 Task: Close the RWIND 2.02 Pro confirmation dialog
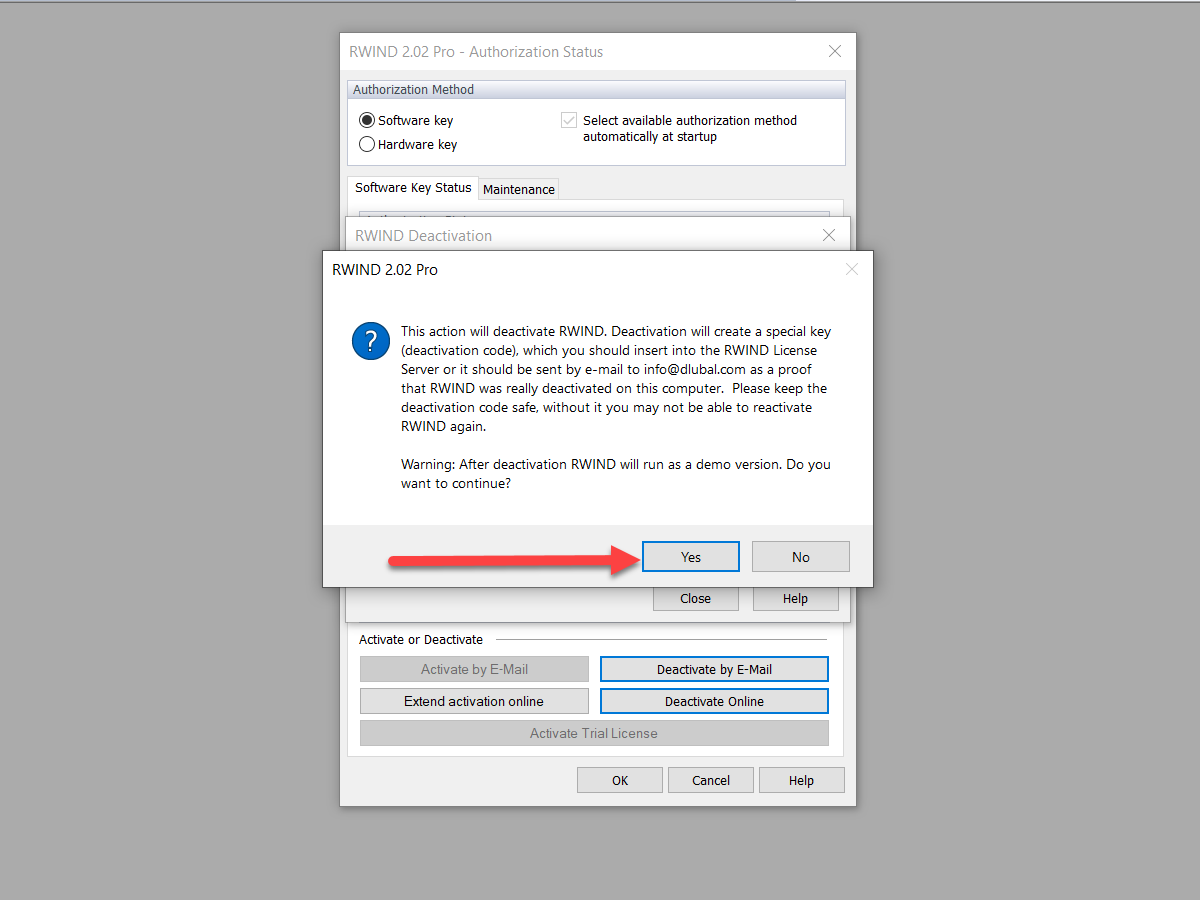pos(851,269)
